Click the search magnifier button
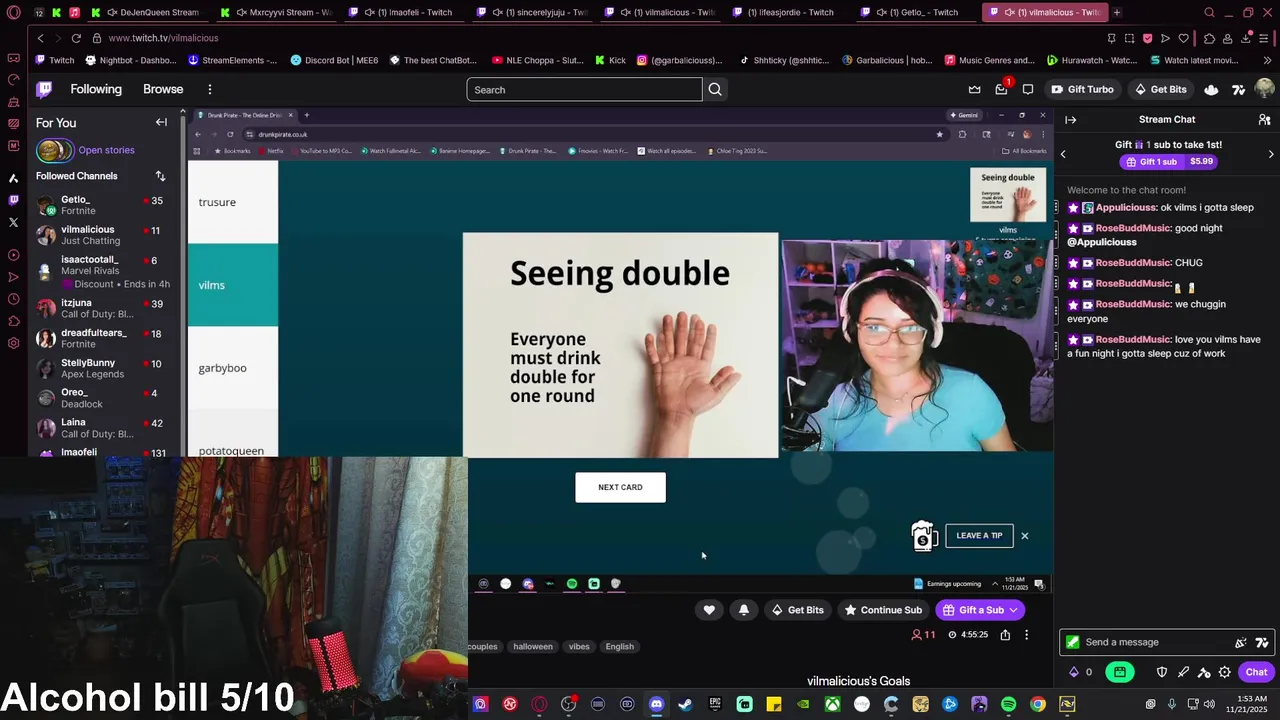The height and width of the screenshot is (720, 1280). (715, 89)
